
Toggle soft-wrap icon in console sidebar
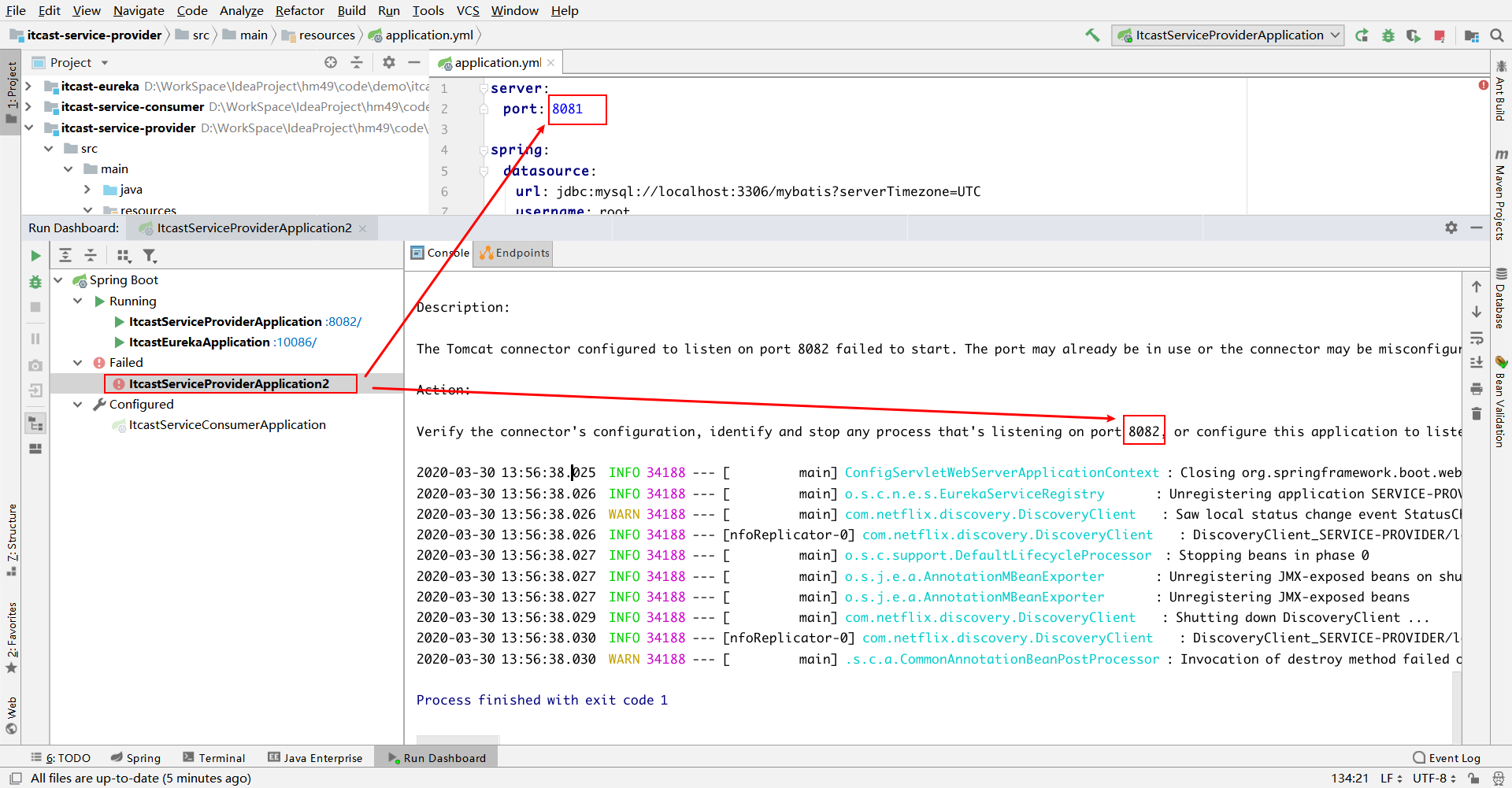click(x=1477, y=339)
